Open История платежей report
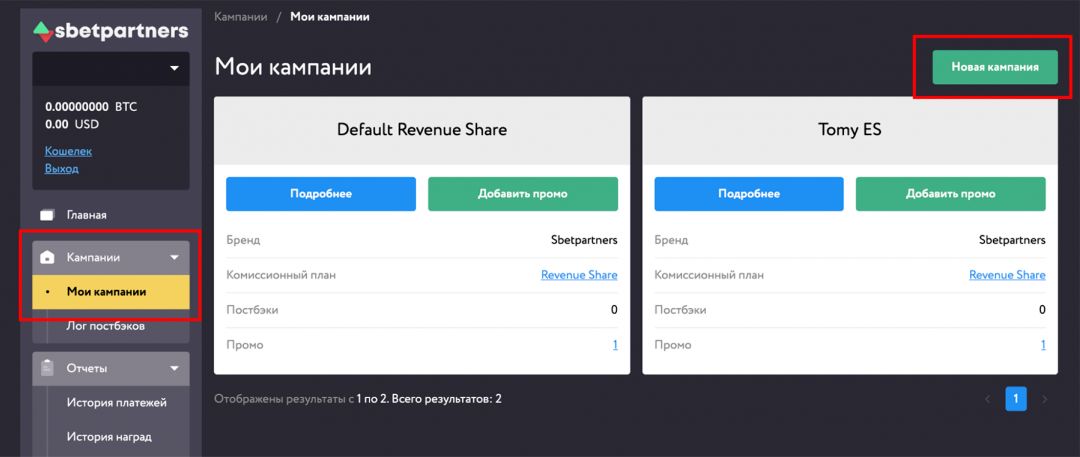 pyautogui.click(x=116, y=403)
